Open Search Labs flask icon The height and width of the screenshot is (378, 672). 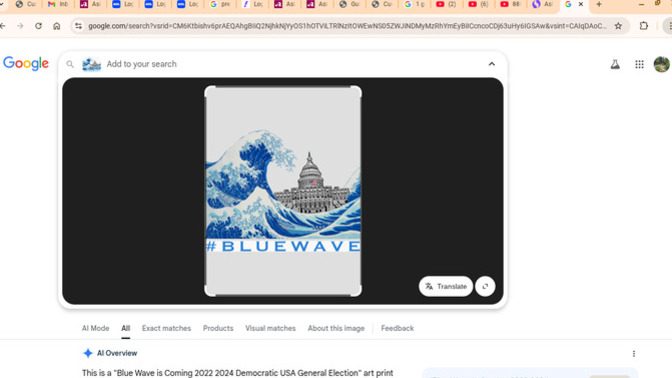tap(615, 64)
